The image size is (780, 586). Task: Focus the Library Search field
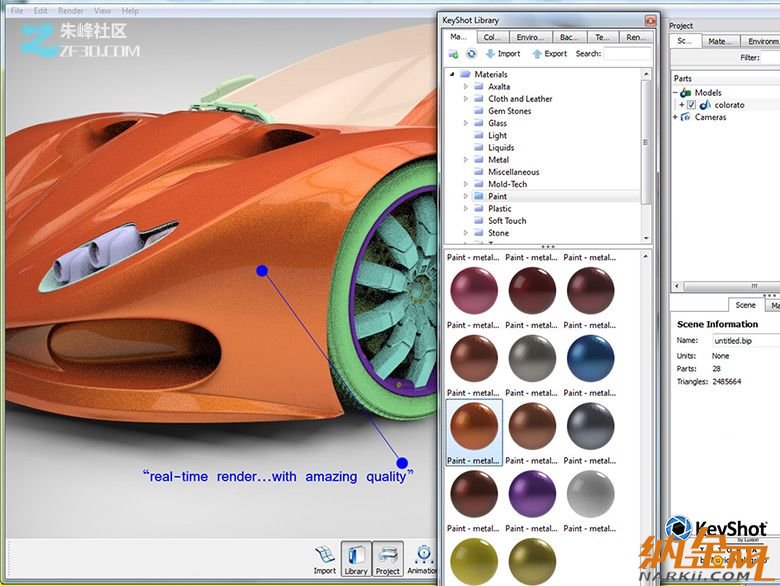(x=627, y=54)
